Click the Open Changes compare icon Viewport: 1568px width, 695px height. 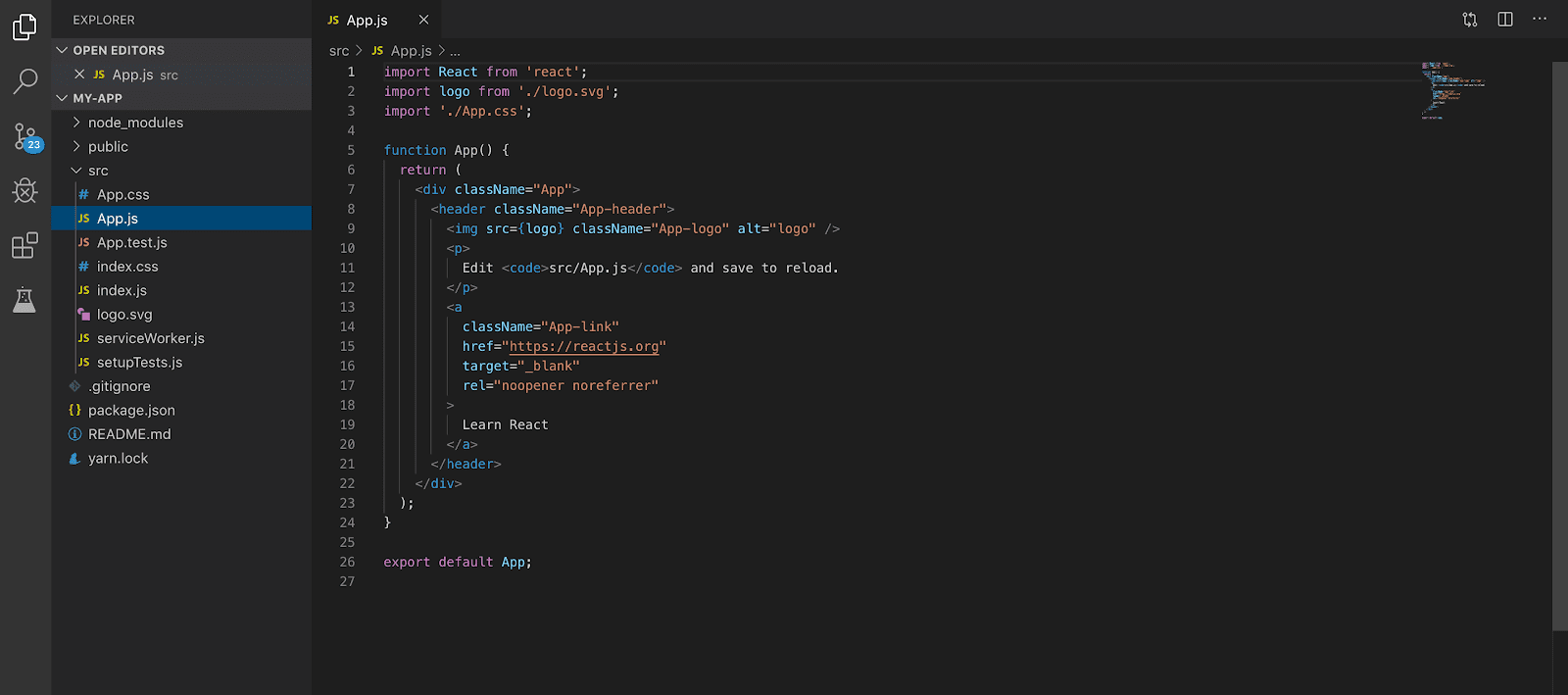pos(1469,20)
